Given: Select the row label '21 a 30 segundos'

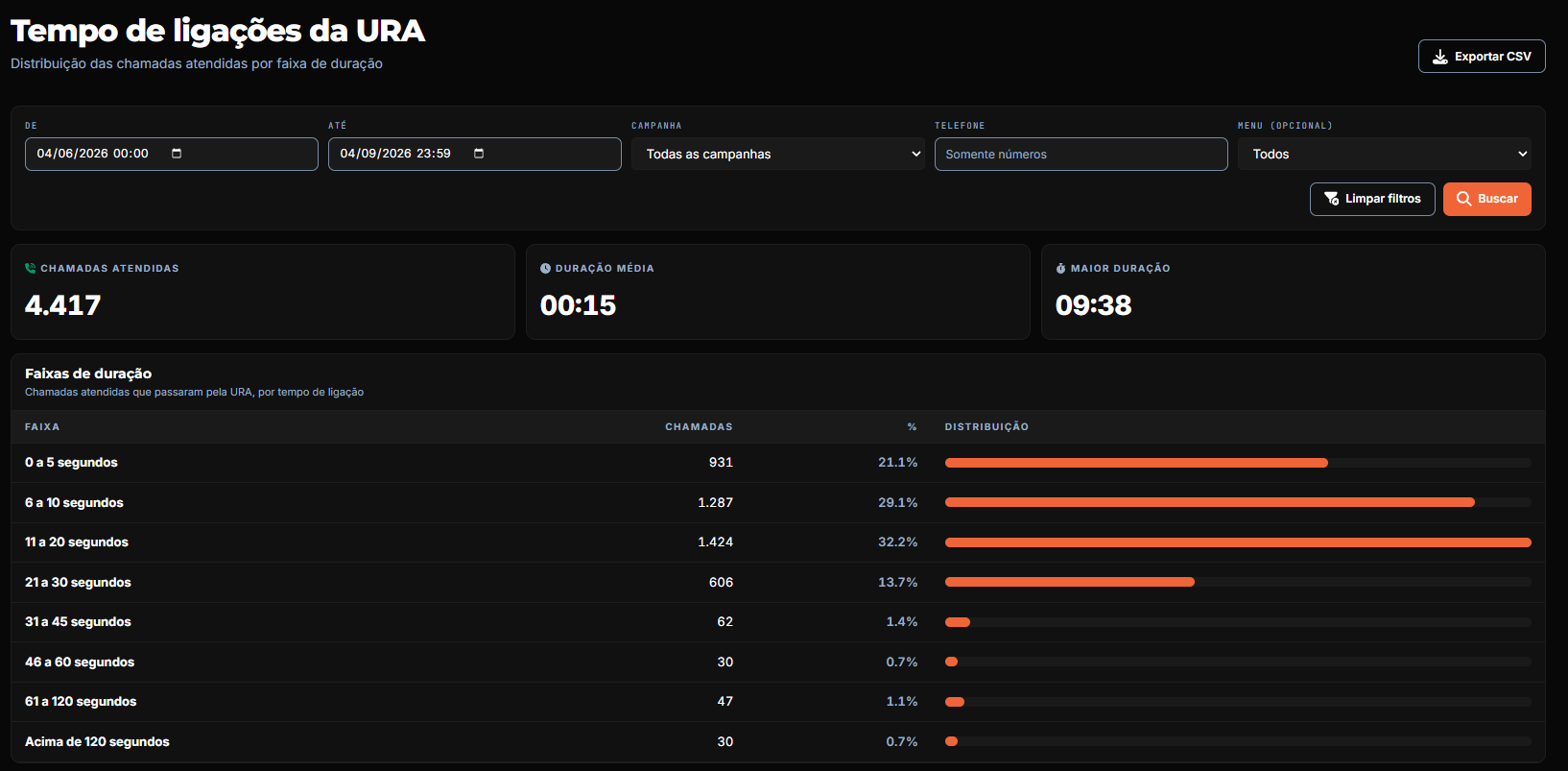Looking at the screenshot, I should click(78, 582).
